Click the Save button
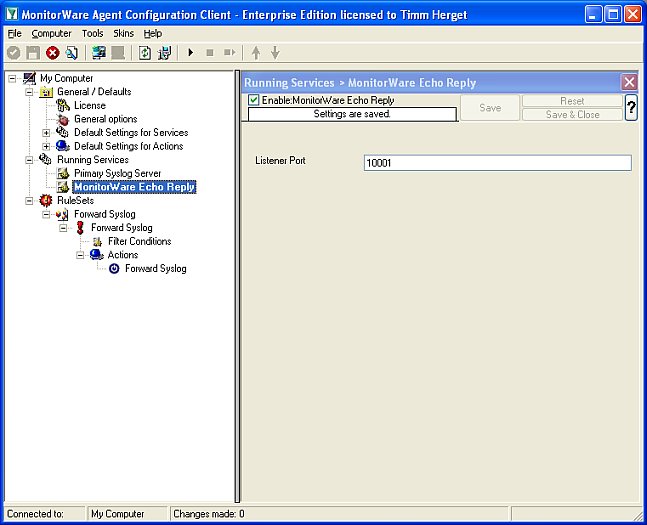Image resolution: width=647 pixels, height=525 pixels. pyautogui.click(x=490, y=108)
